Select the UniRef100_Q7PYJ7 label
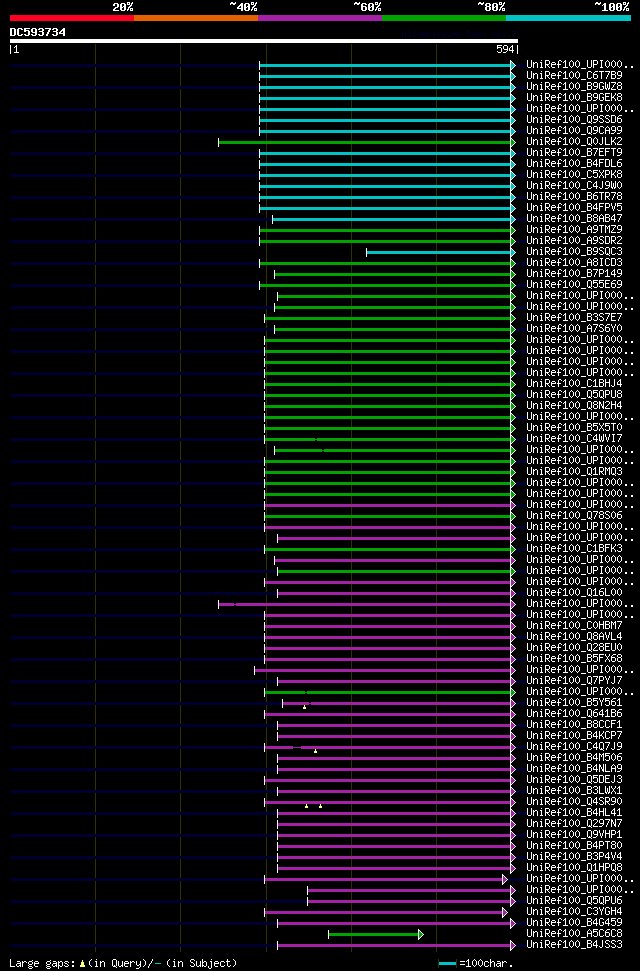This screenshot has width=640, height=971. 574,681
